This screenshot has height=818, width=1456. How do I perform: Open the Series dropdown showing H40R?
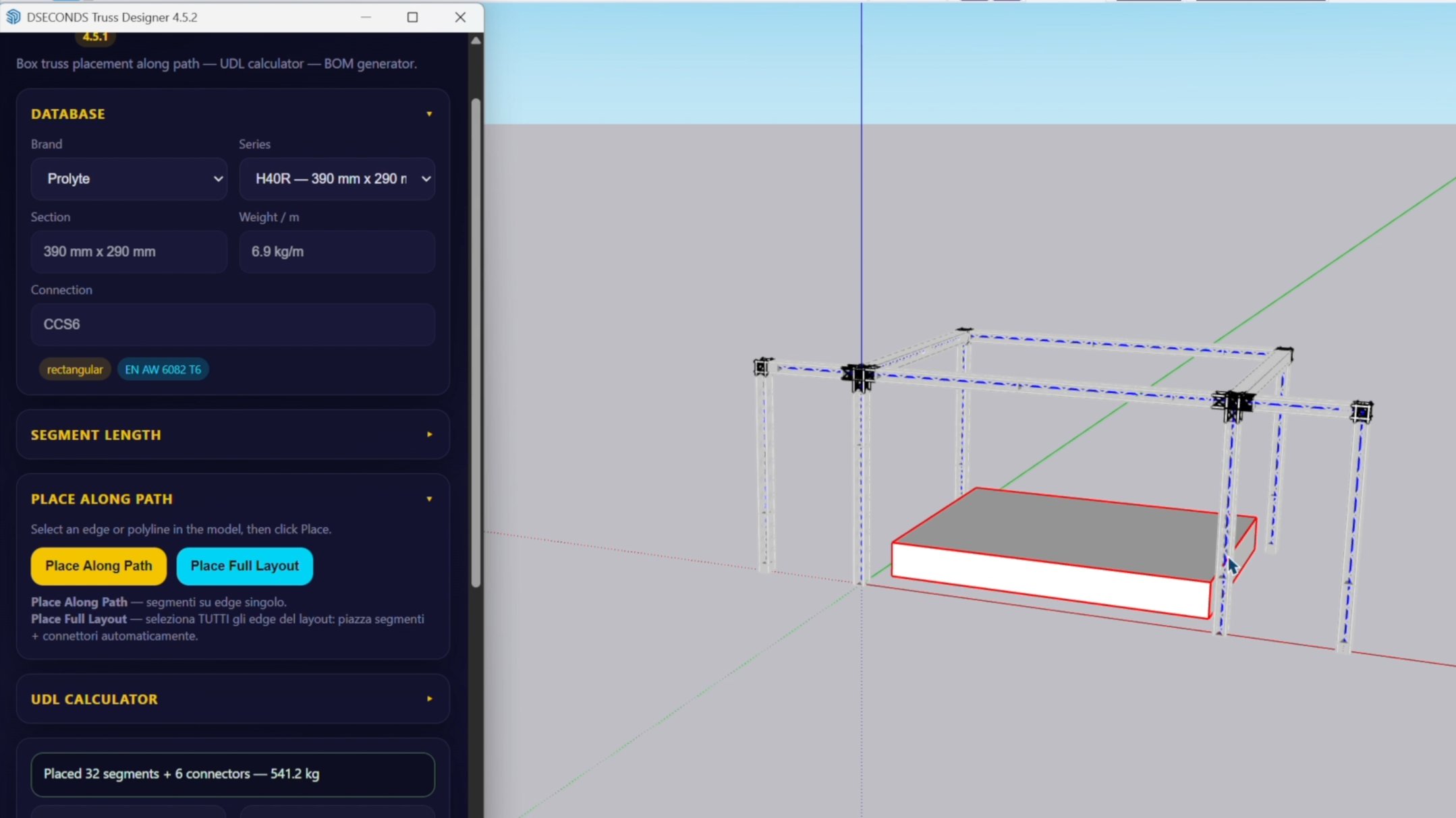(x=337, y=179)
